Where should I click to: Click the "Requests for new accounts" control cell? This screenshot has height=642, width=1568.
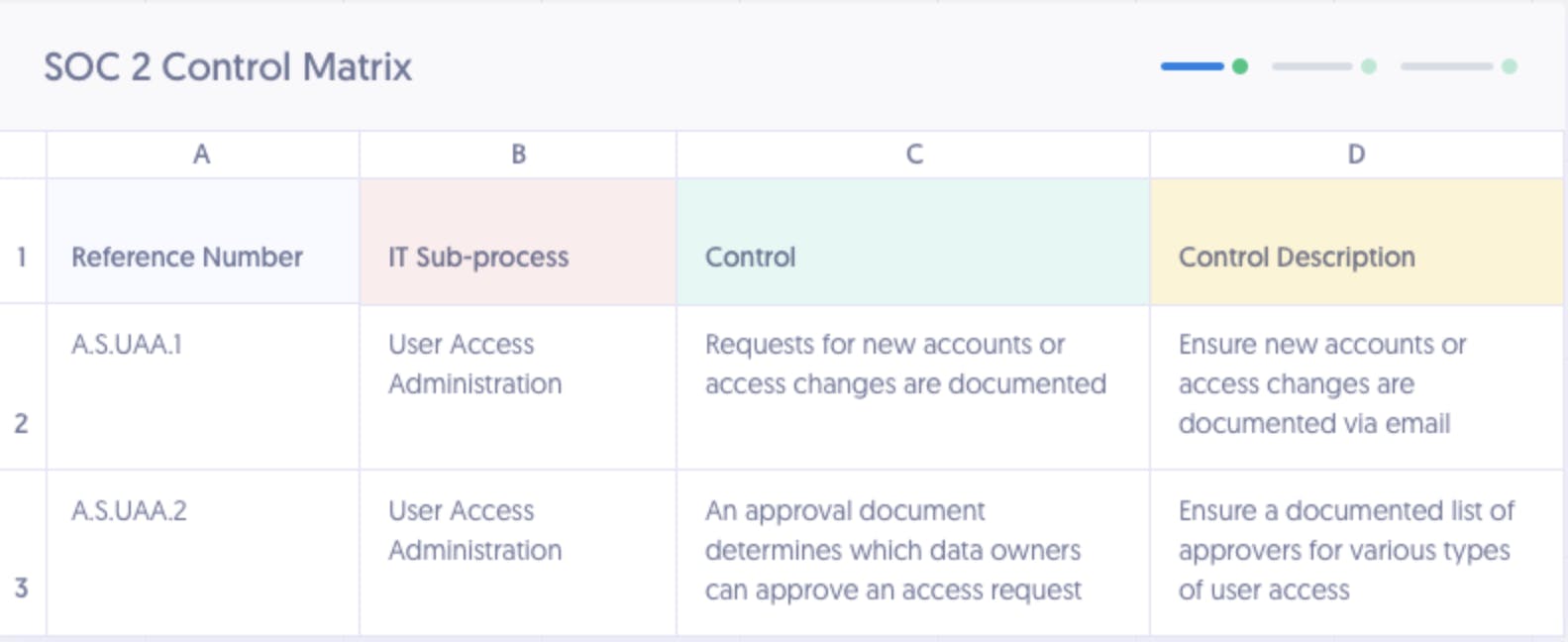[913, 387]
